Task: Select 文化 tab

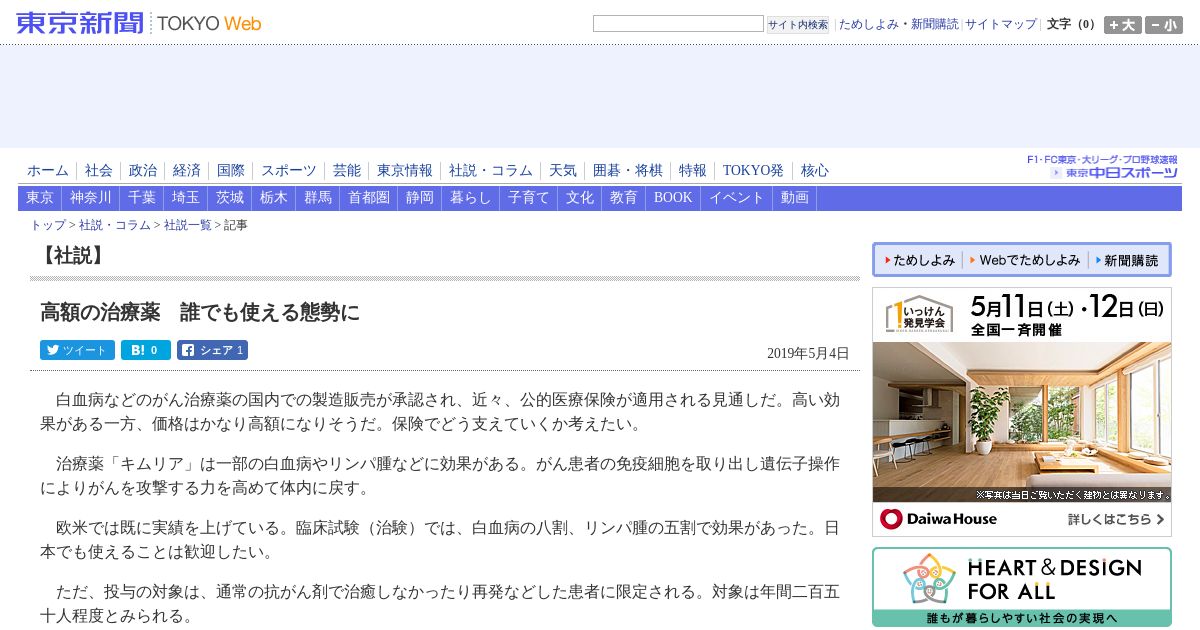Action: pyautogui.click(x=580, y=198)
